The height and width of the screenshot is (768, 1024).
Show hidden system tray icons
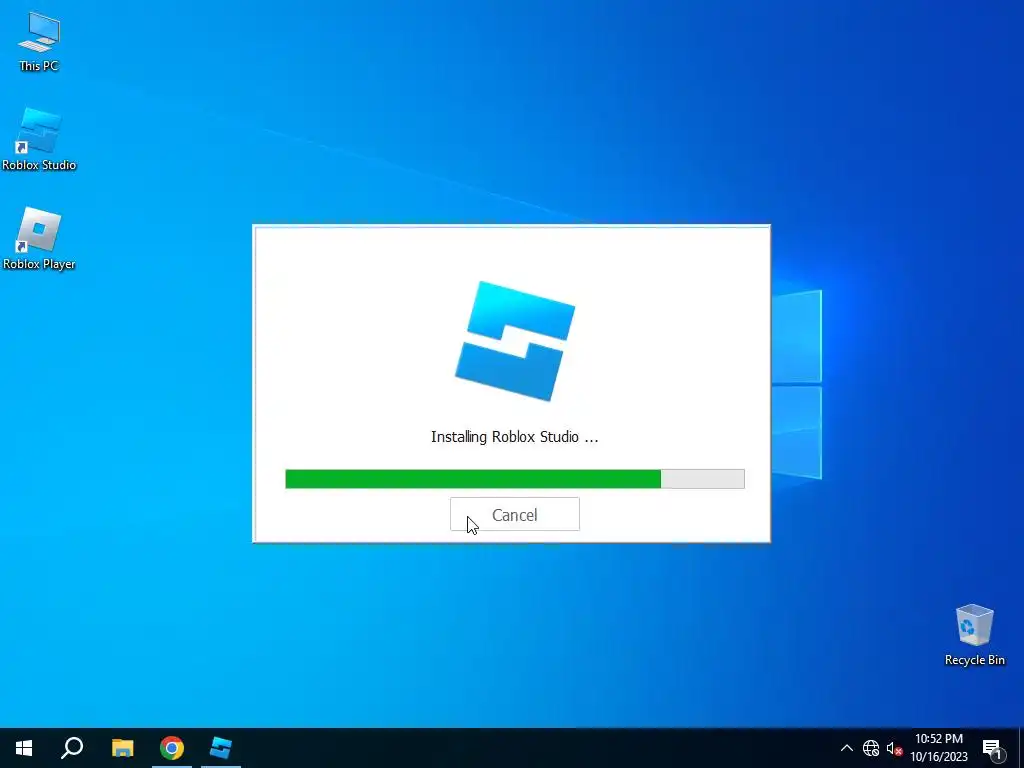pos(846,748)
